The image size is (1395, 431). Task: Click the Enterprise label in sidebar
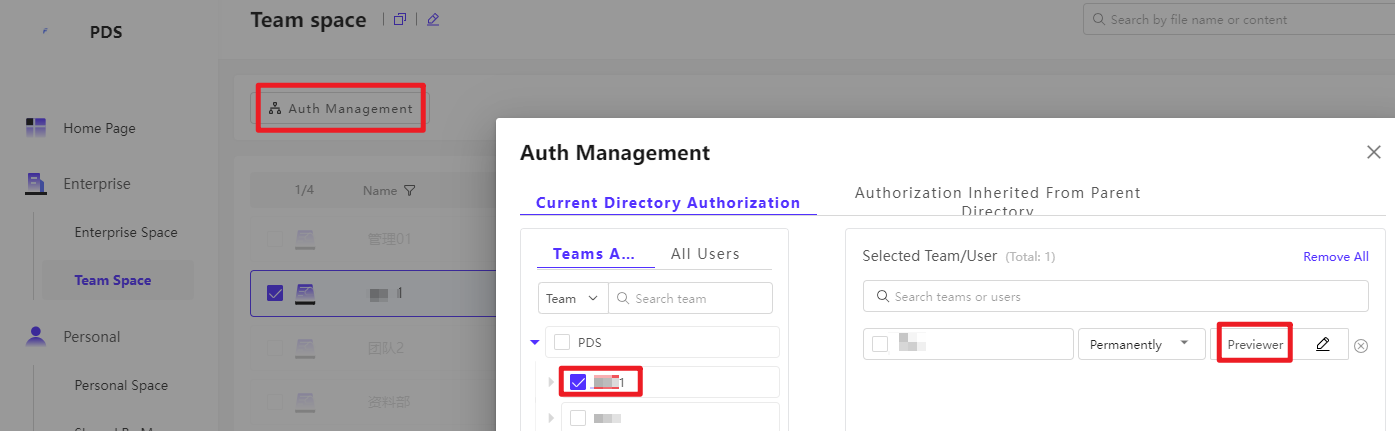[97, 184]
